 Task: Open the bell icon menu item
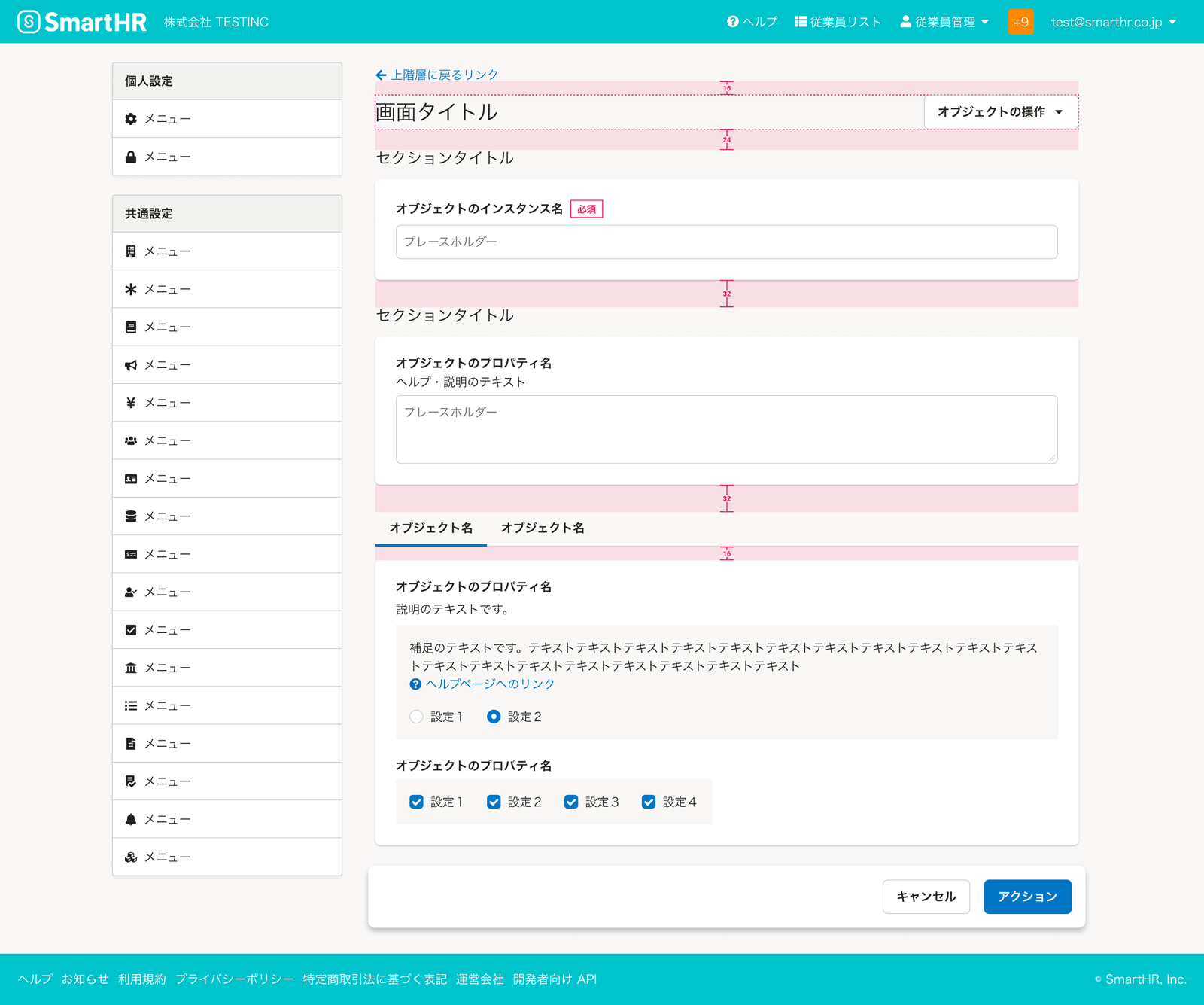point(131,819)
